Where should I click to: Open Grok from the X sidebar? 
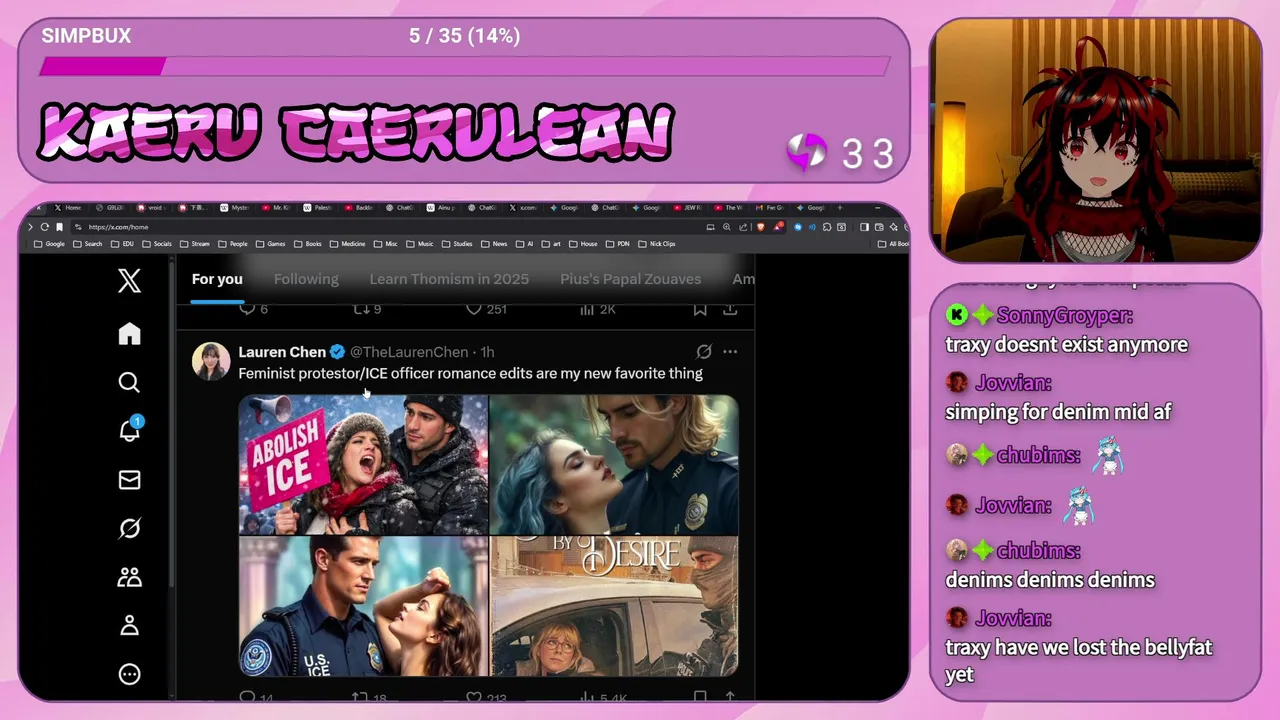tap(129, 528)
